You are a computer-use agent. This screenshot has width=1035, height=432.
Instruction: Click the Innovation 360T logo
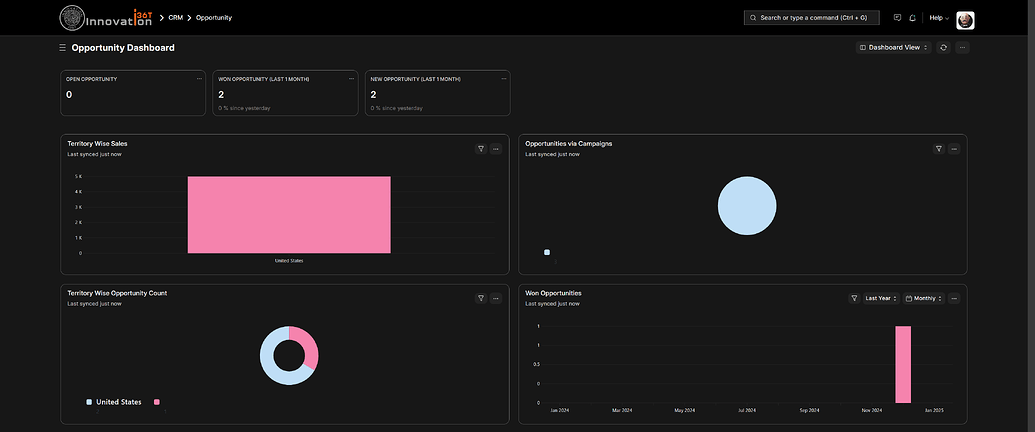click(106, 18)
